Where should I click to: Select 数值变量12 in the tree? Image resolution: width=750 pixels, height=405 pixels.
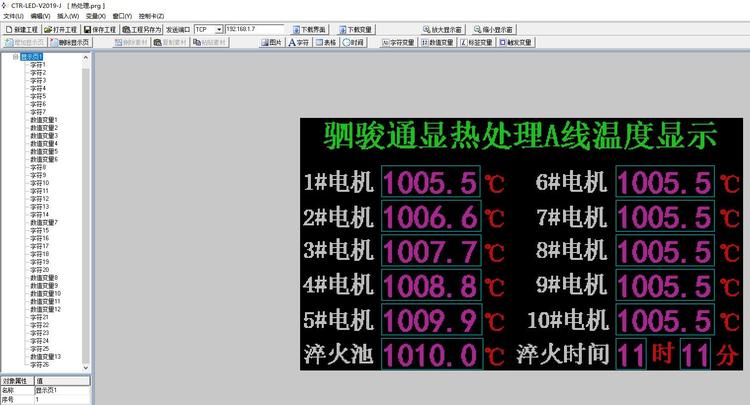tap(45, 309)
